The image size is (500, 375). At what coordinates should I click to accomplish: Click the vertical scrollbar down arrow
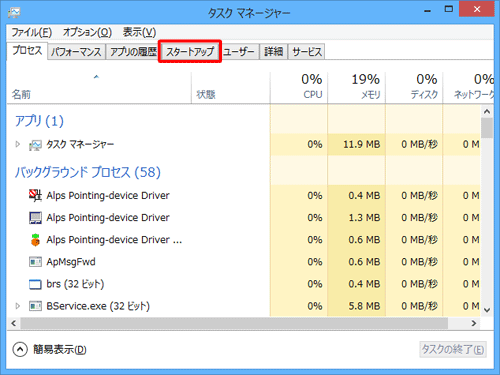pyautogui.click(x=487, y=310)
